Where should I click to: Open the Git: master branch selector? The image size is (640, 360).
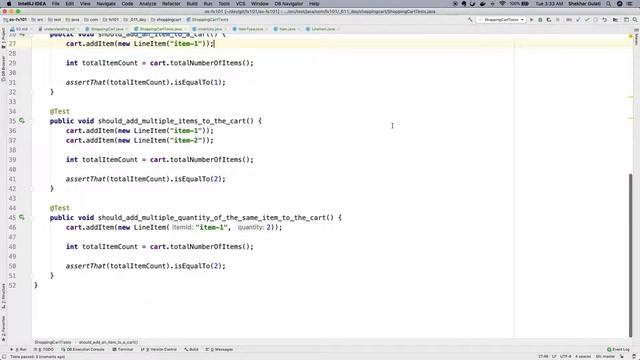coord(605,356)
